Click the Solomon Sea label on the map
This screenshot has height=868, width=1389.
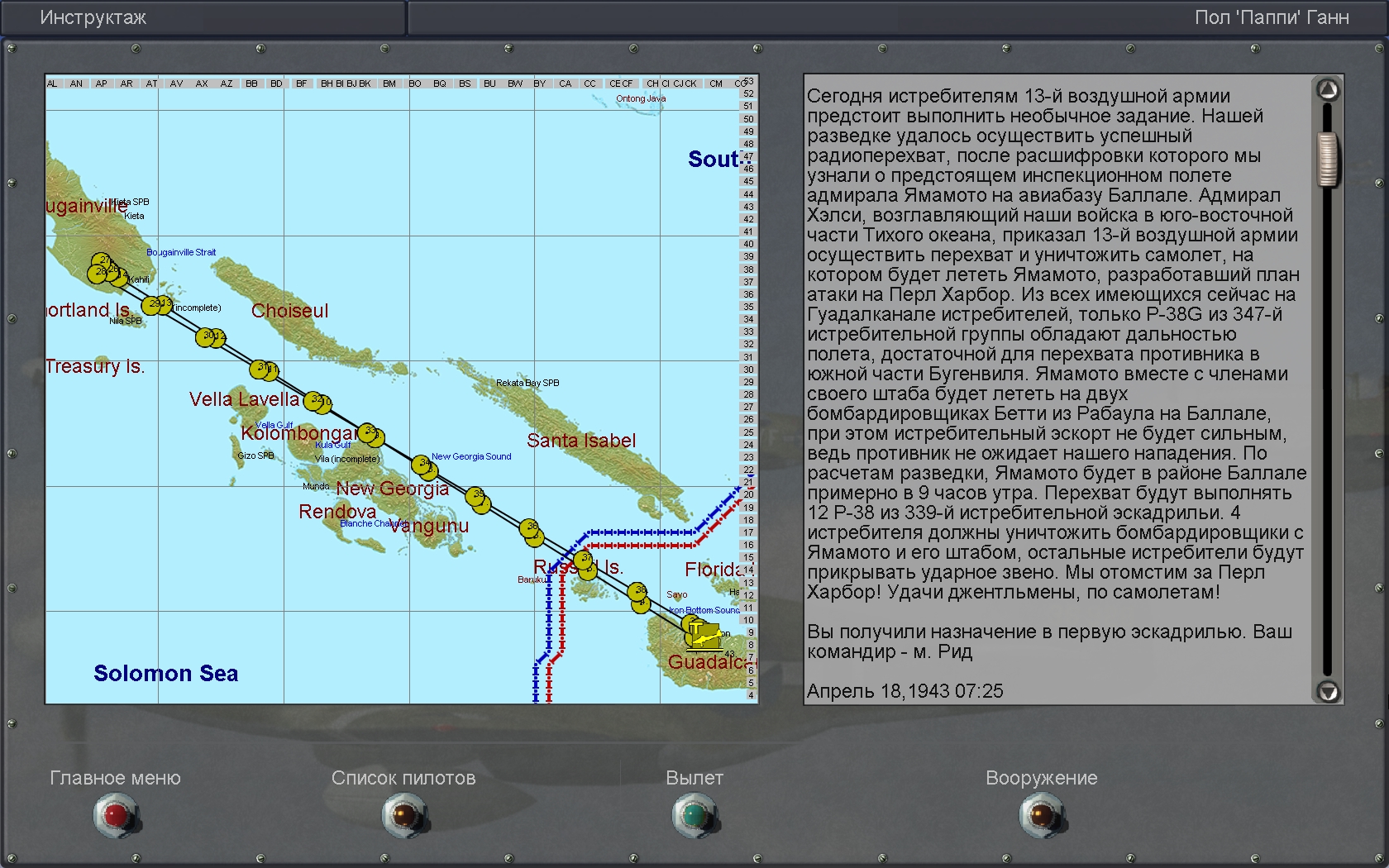[165, 674]
